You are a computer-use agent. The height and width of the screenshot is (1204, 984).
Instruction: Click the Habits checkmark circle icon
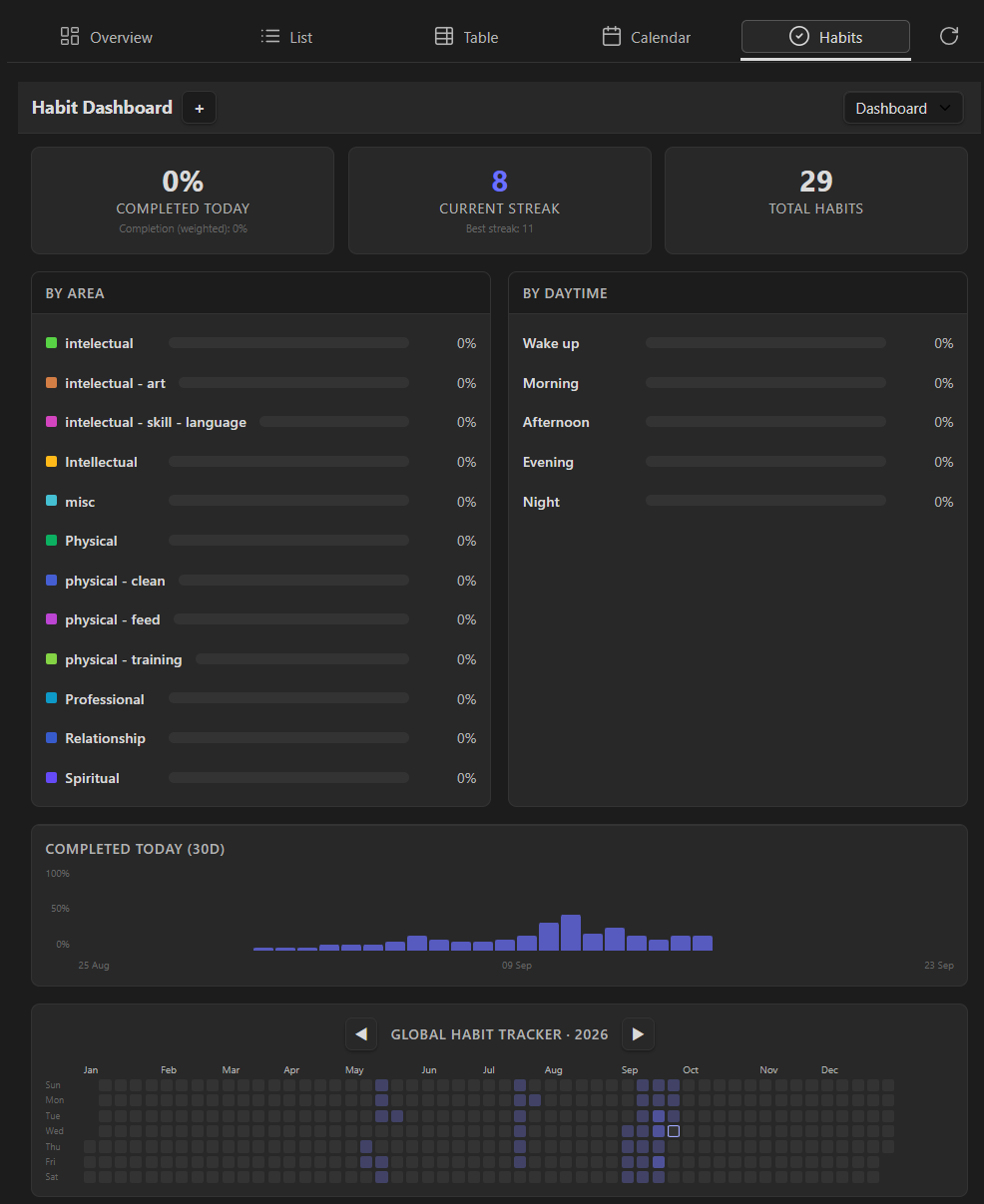tap(799, 37)
